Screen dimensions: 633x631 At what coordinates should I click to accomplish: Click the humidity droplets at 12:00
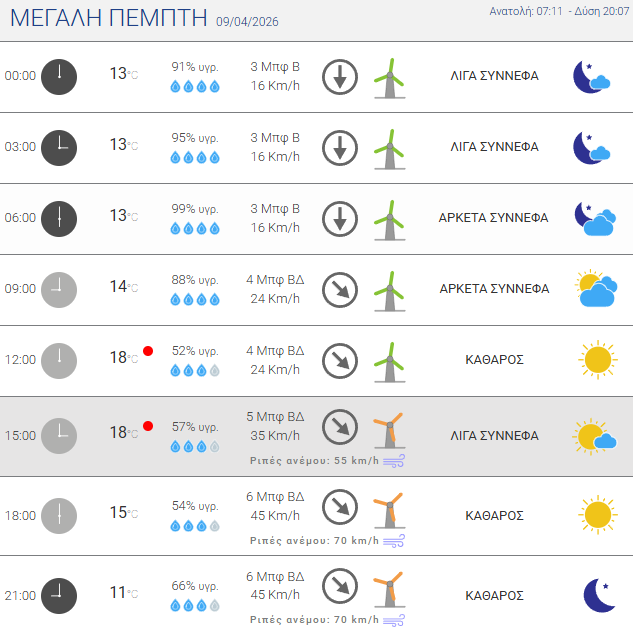coord(195,371)
